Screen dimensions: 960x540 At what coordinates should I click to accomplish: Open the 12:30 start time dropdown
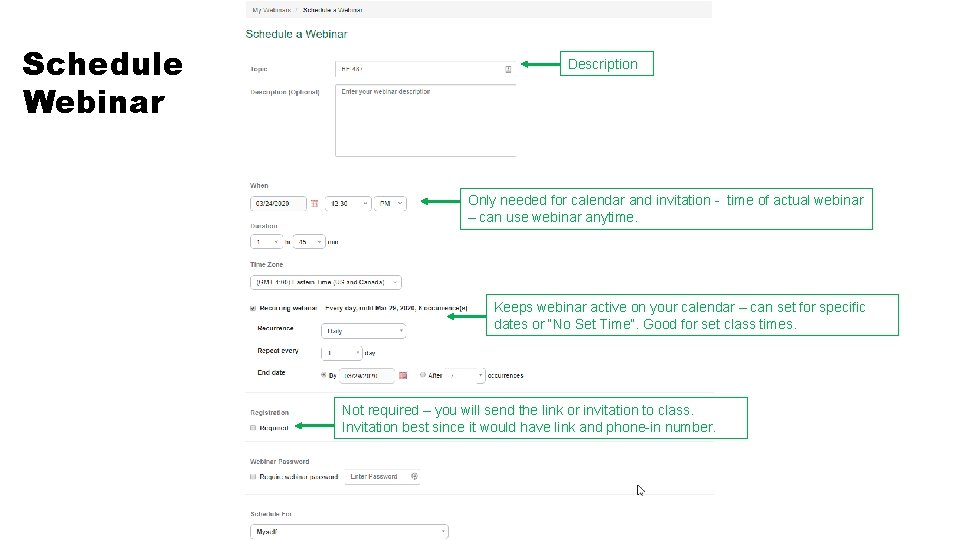(x=348, y=203)
